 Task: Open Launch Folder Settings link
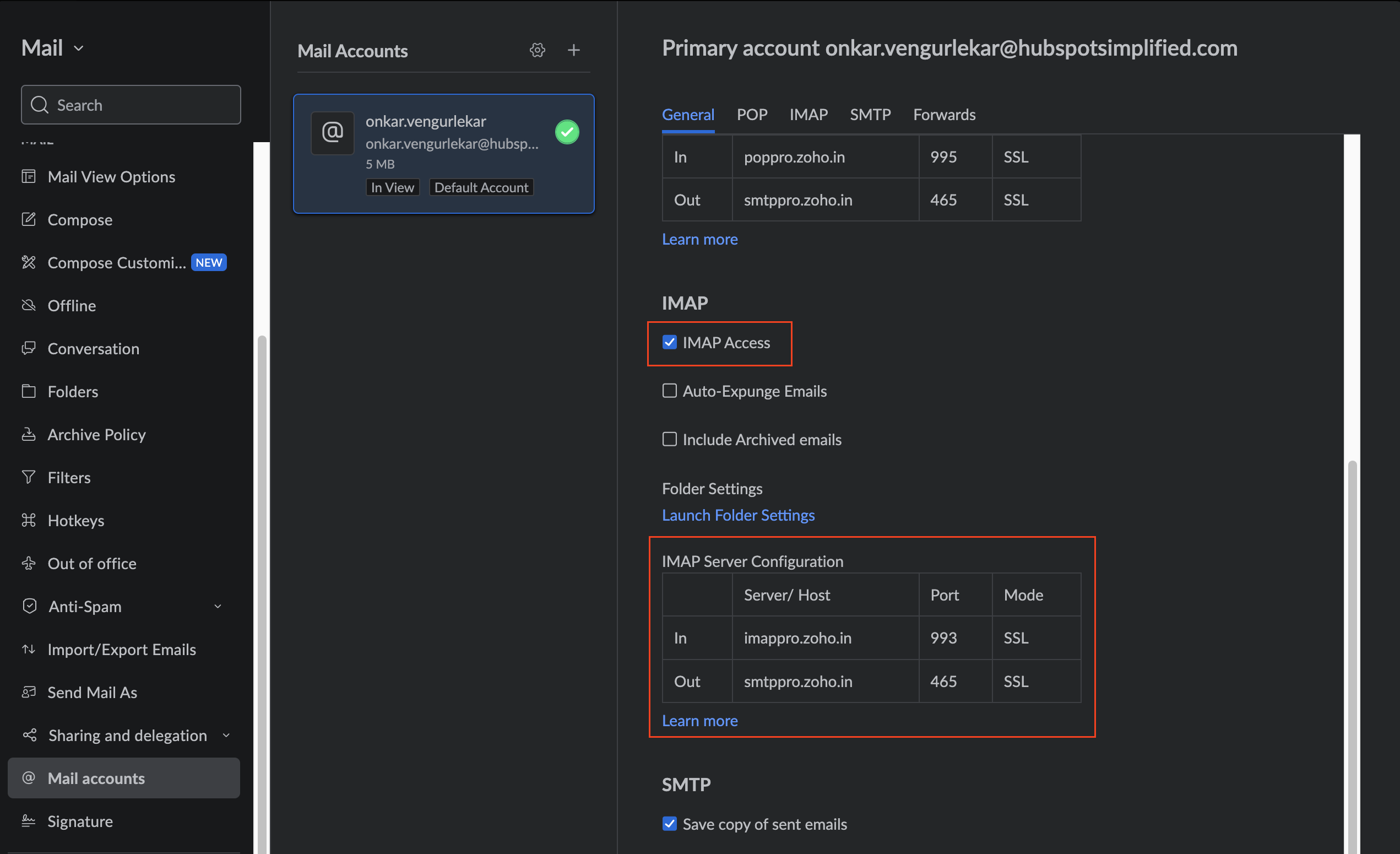pyautogui.click(x=738, y=514)
